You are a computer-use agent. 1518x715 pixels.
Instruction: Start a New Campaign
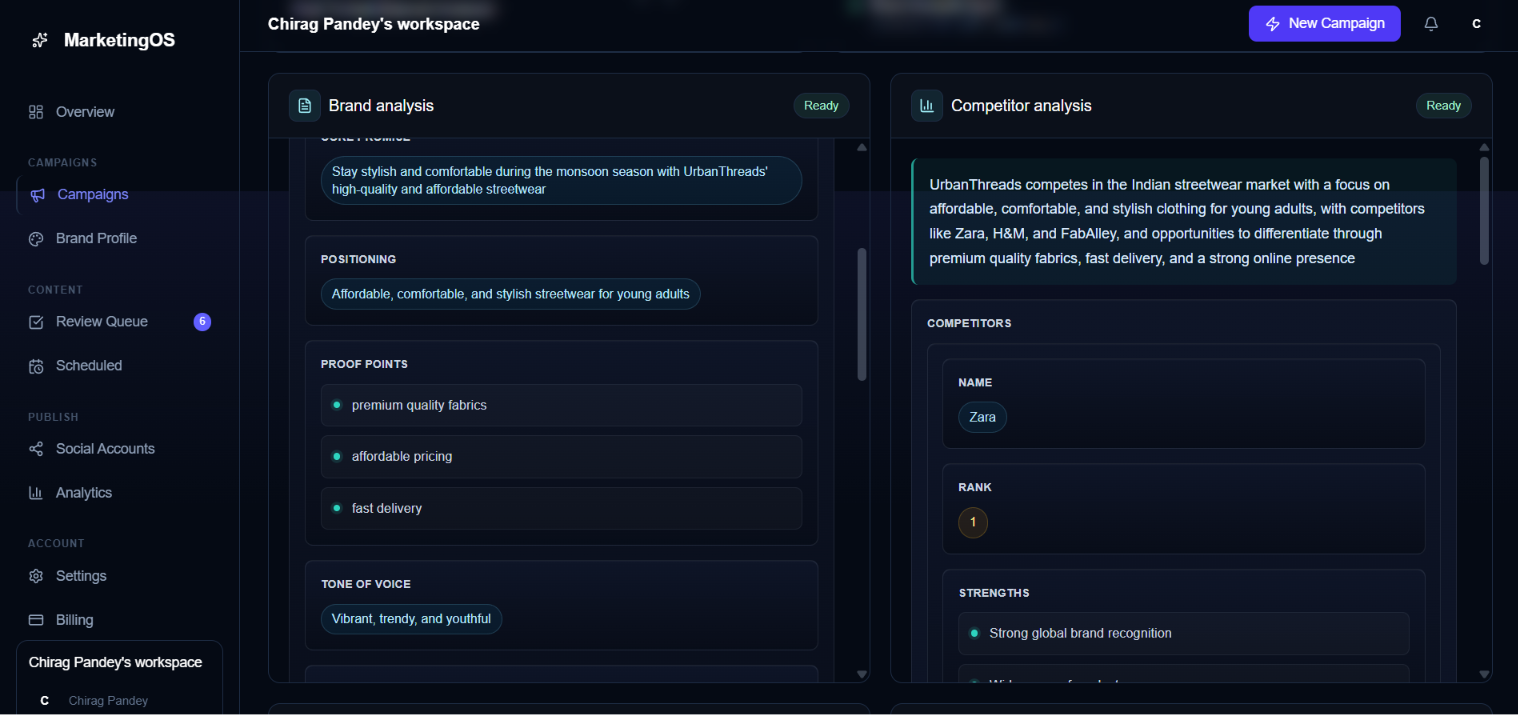click(1324, 24)
